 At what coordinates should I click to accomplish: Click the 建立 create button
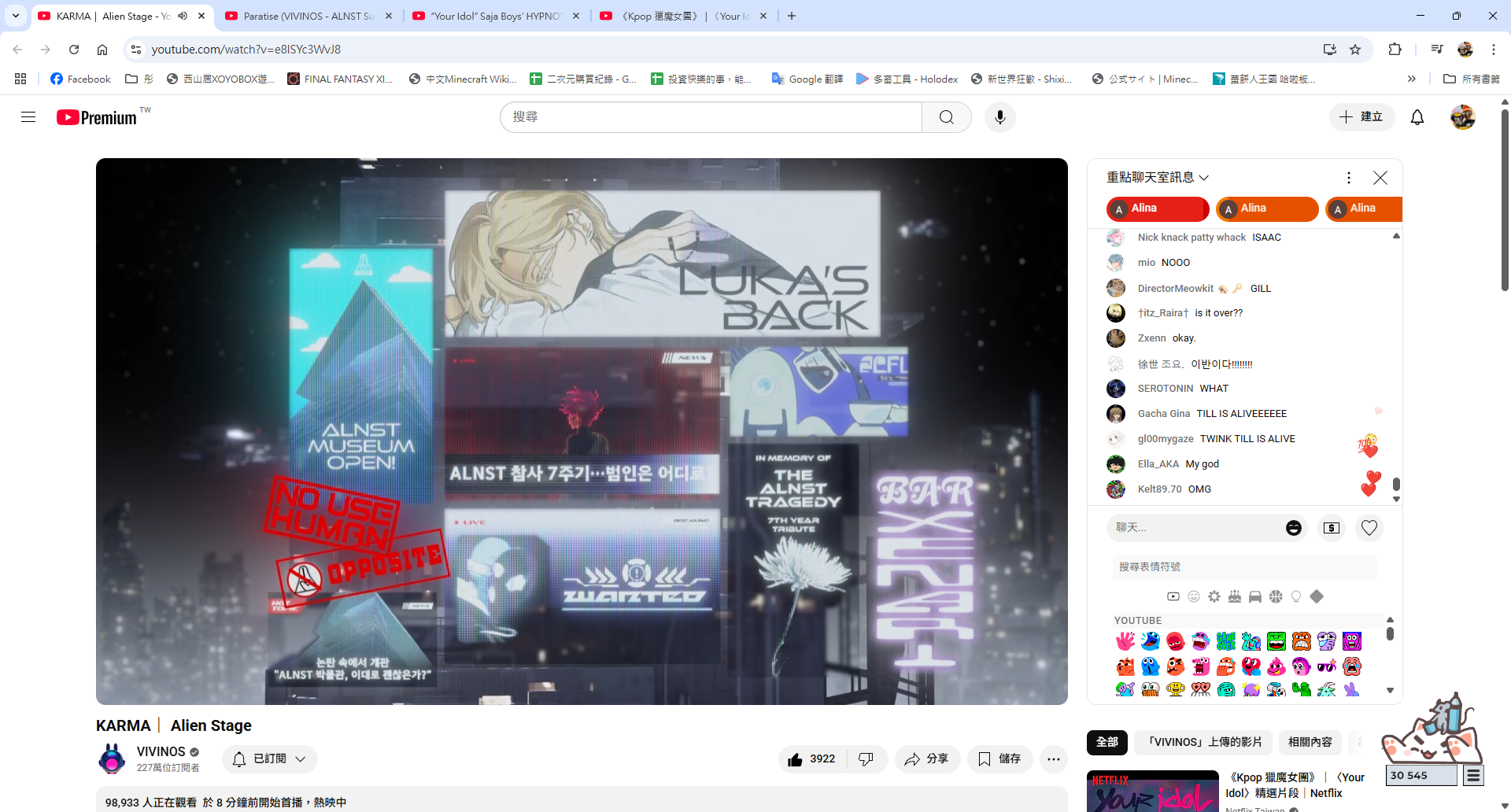pos(1362,117)
